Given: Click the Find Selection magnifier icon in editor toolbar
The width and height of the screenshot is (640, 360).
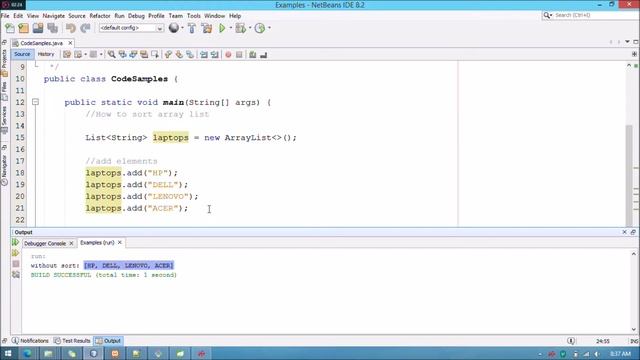Looking at the screenshot, I should (111, 55).
